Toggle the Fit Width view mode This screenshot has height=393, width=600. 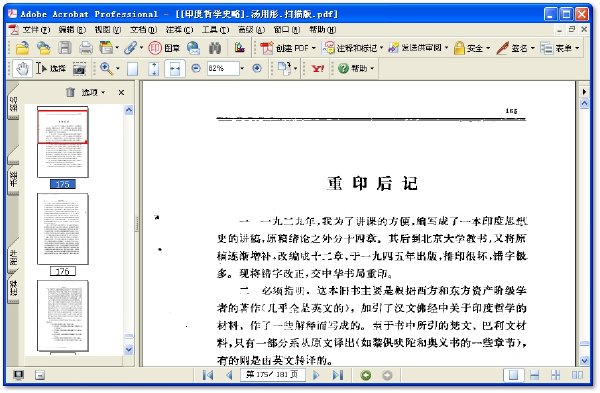pyautogui.click(x=175, y=69)
